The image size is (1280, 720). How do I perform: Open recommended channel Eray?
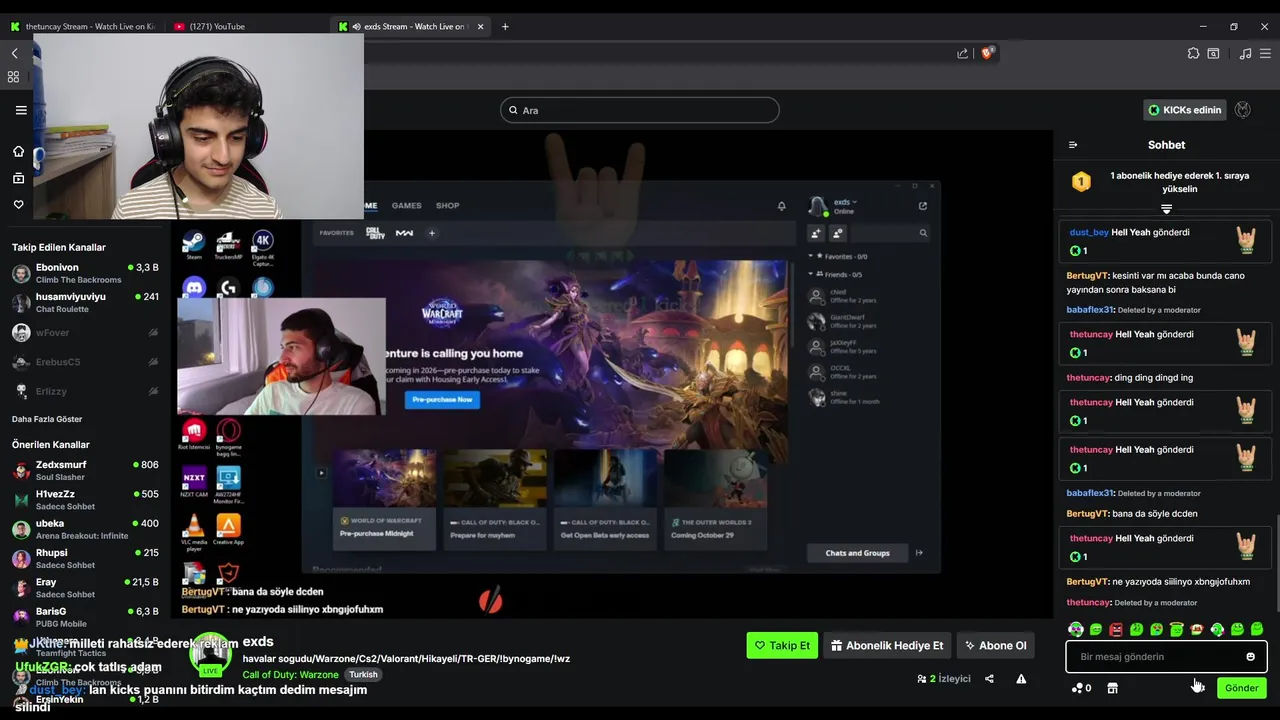click(85, 588)
